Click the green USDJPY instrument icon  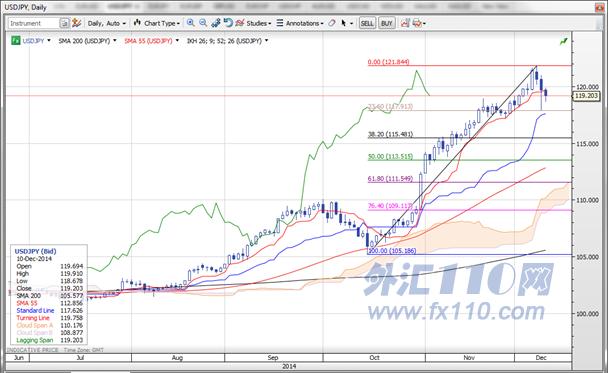click(16, 41)
